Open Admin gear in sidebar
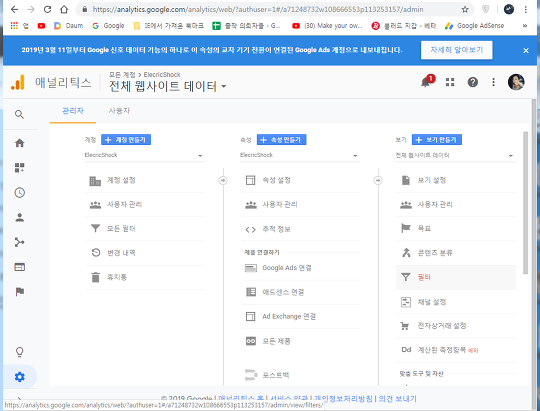Screen dimensions: 540x411 [x=20, y=377]
